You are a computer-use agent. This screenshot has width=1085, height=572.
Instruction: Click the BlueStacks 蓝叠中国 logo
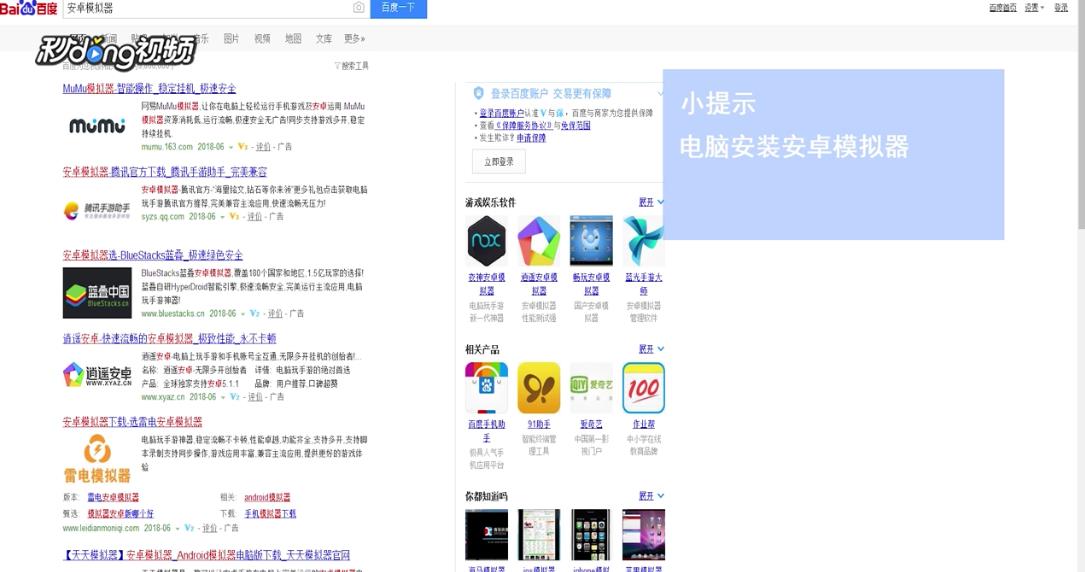[x=97, y=293]
